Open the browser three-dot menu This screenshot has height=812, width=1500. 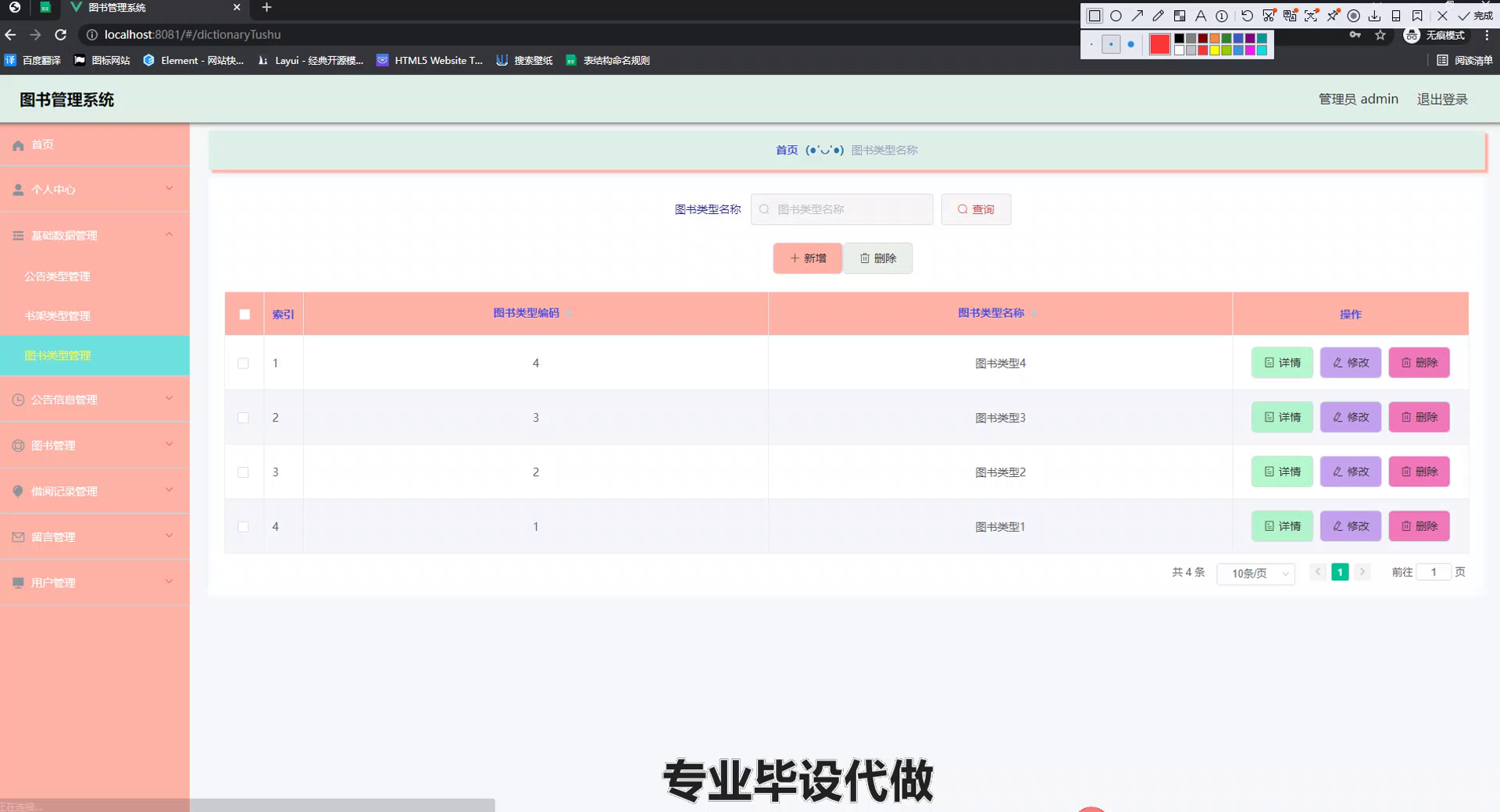coord(1487,35)
